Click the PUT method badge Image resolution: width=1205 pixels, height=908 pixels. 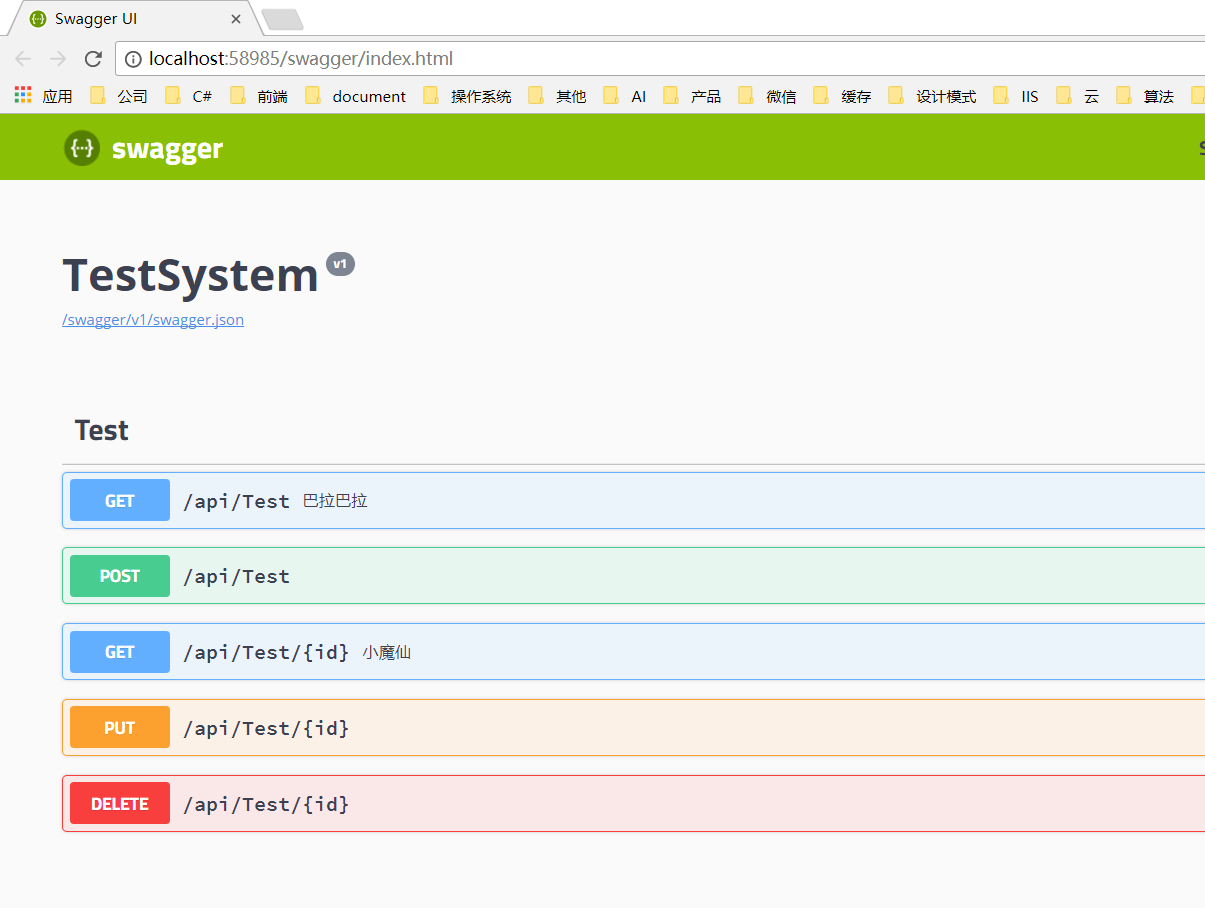coord(120,728)
